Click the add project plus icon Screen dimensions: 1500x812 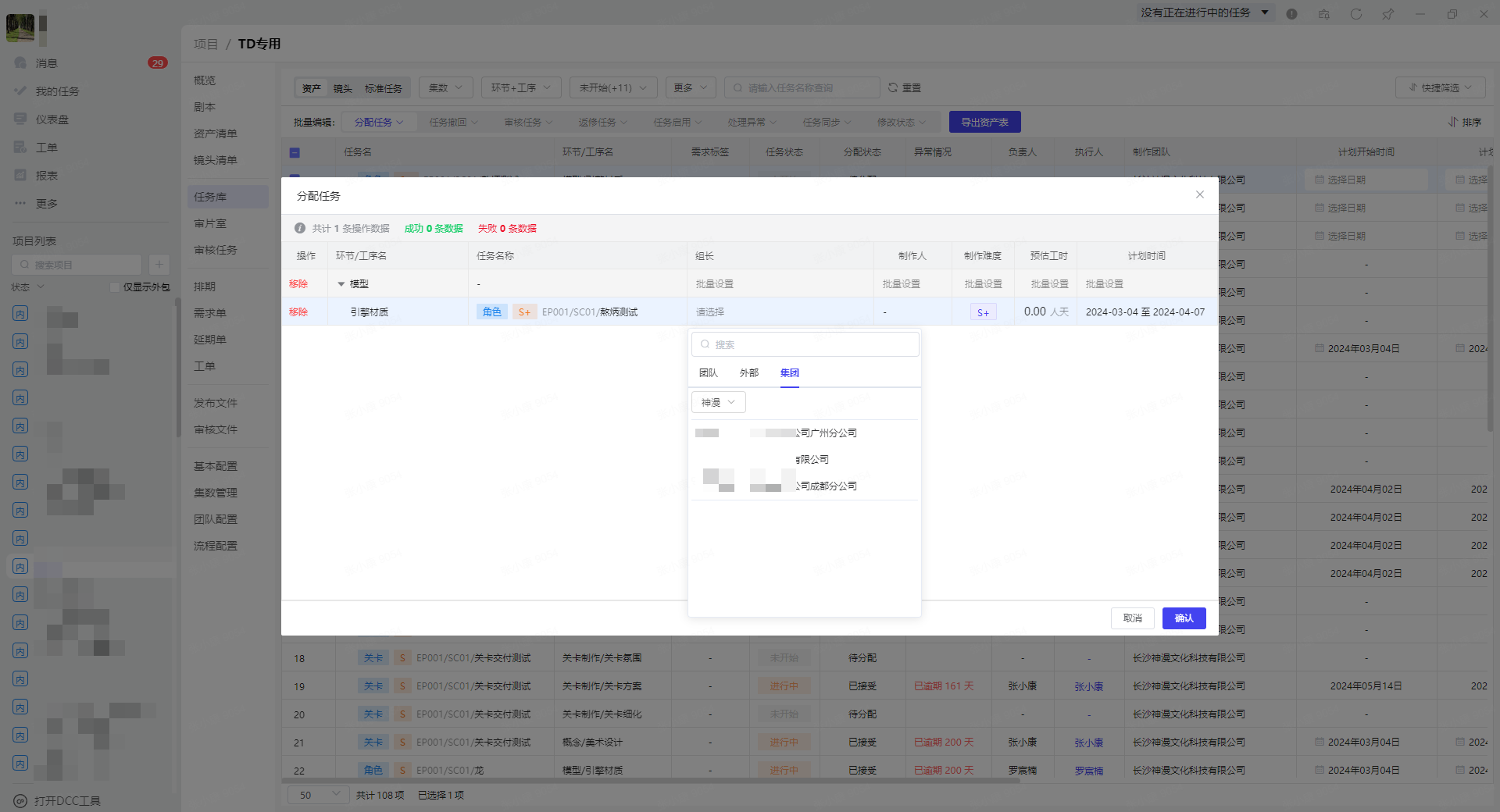pos(159,265)
